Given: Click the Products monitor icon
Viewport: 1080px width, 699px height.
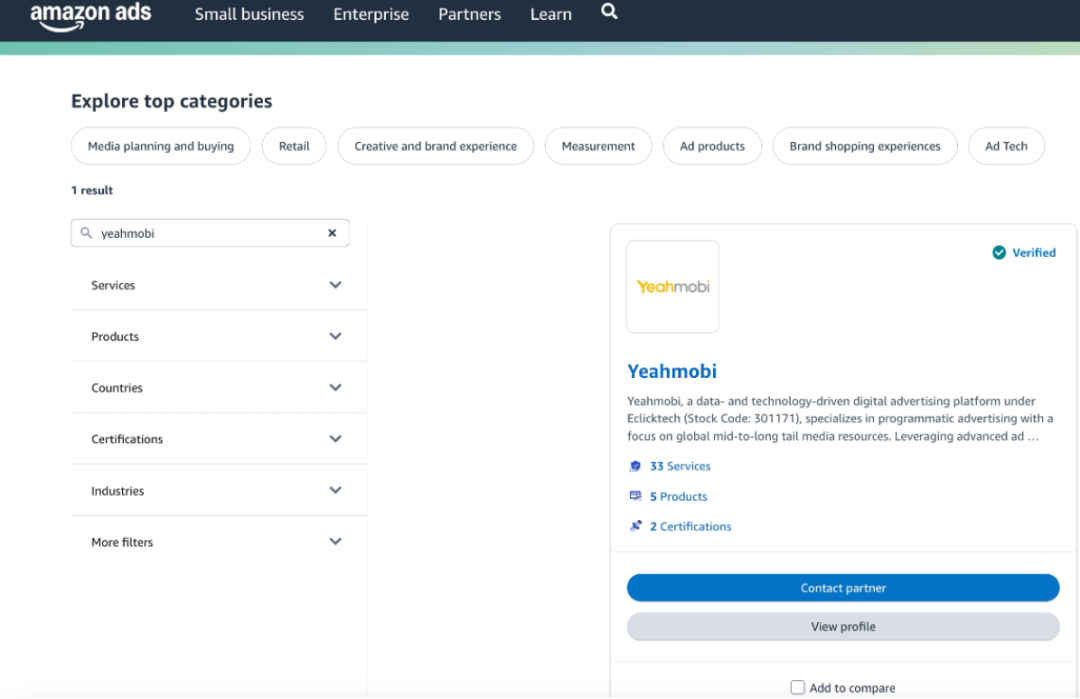Looking at the screenshot, I should click(x=635, y=496).
